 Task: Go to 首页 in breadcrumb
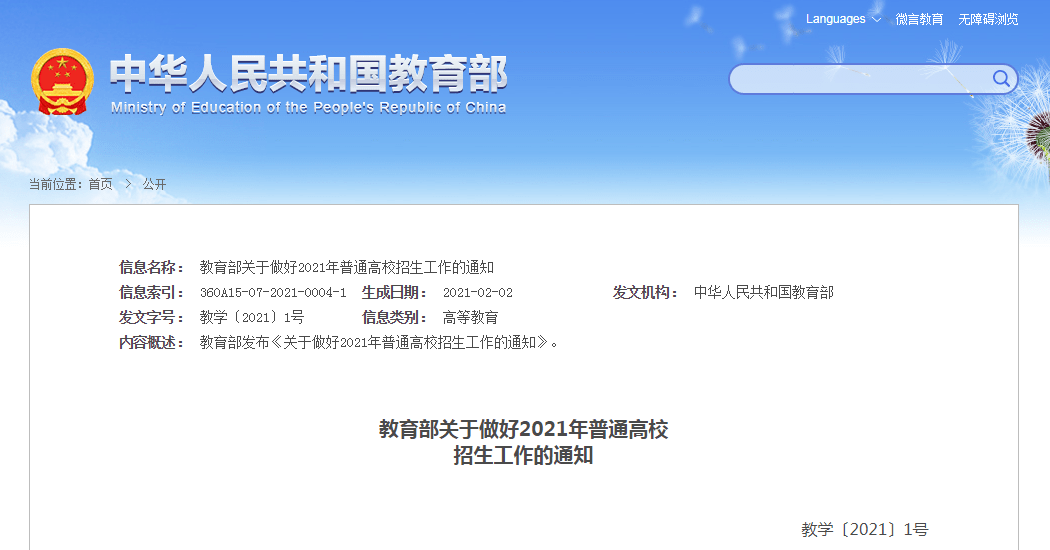point(100,184)
